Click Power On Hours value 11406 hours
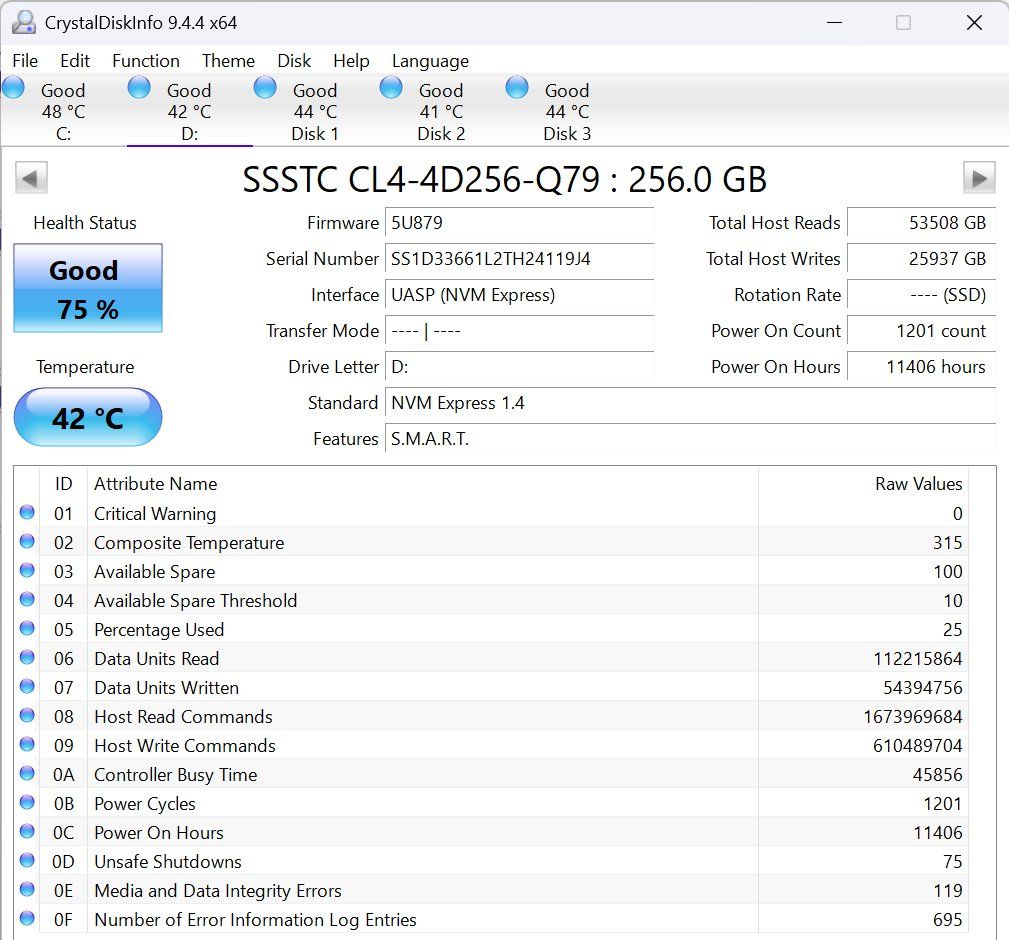The image size is (1009, 940). point(921,367)
